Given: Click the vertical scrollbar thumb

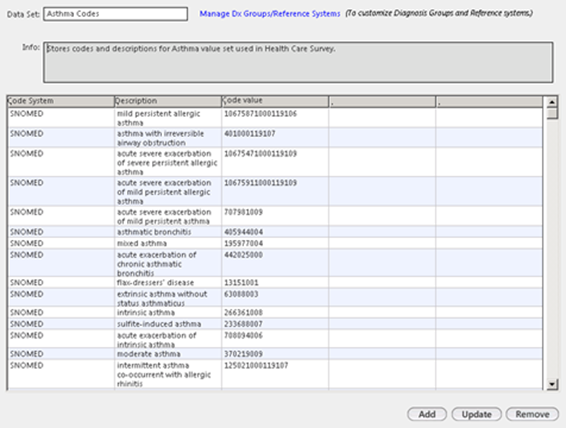Looking at the screenshot, I should point(552,114).
